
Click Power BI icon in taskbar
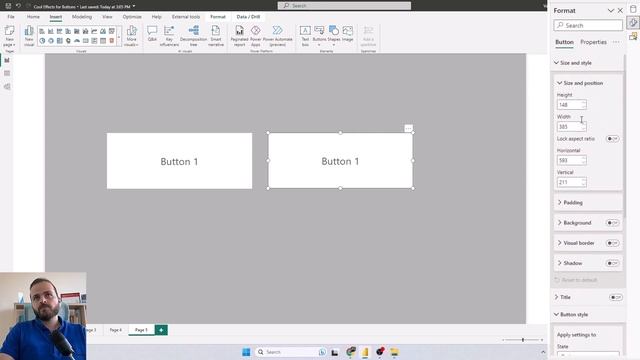coord(365,352)
